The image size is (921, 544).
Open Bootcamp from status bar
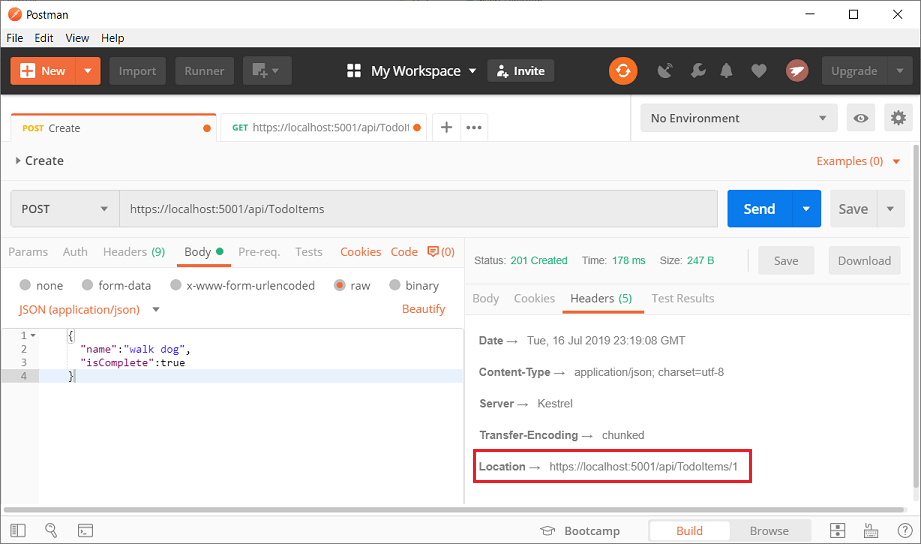580,530
